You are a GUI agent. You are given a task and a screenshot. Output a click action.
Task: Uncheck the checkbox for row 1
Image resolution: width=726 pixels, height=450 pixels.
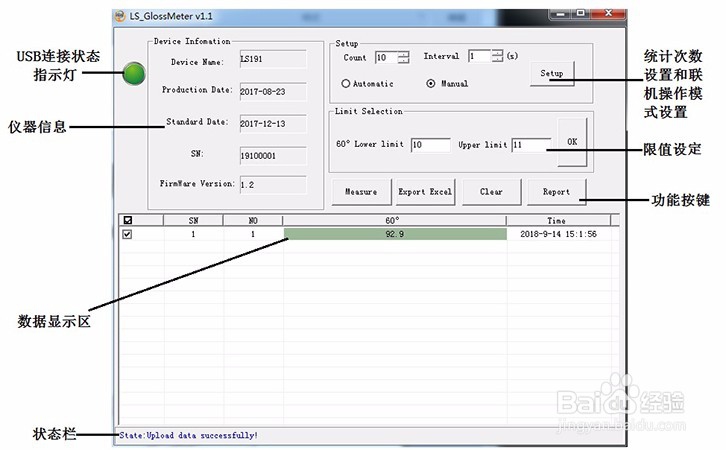(x=127, y=234)
